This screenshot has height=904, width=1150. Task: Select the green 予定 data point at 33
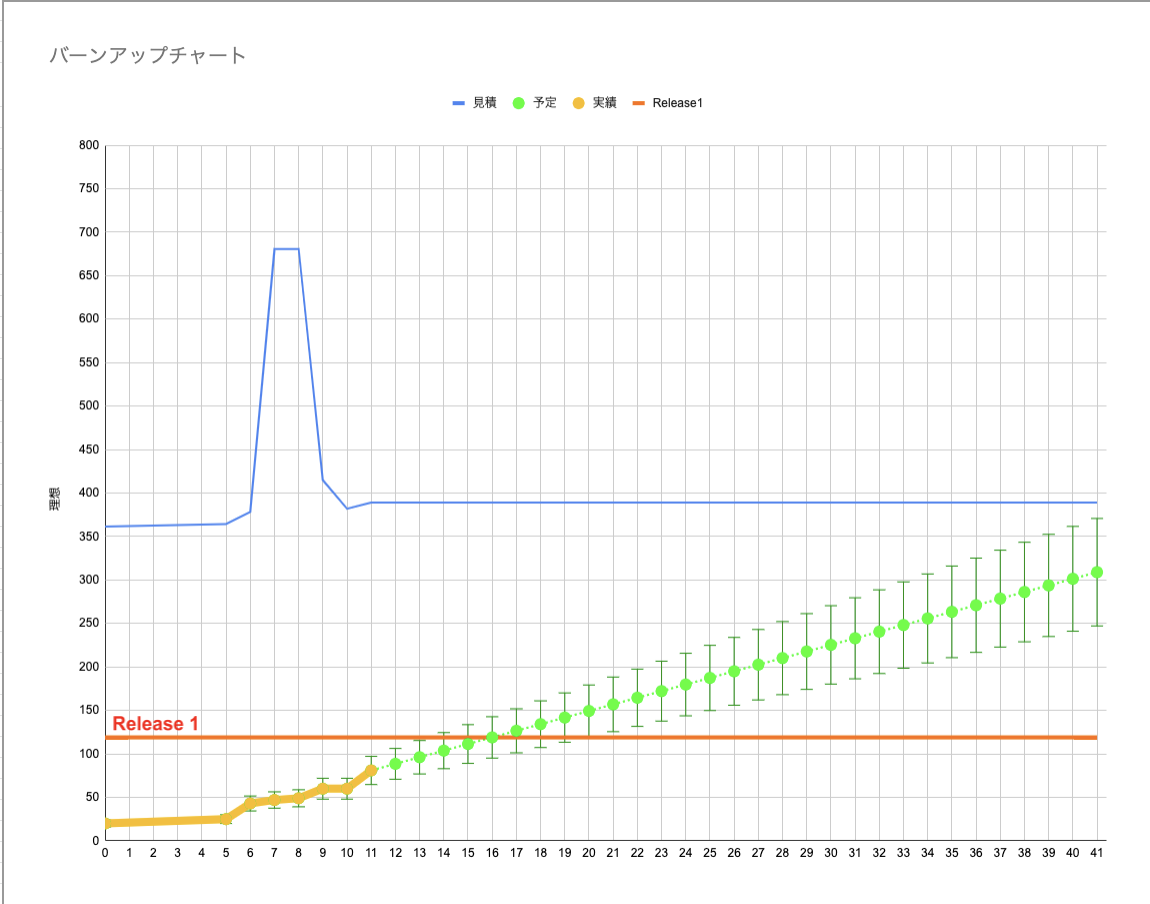(904, 625)
